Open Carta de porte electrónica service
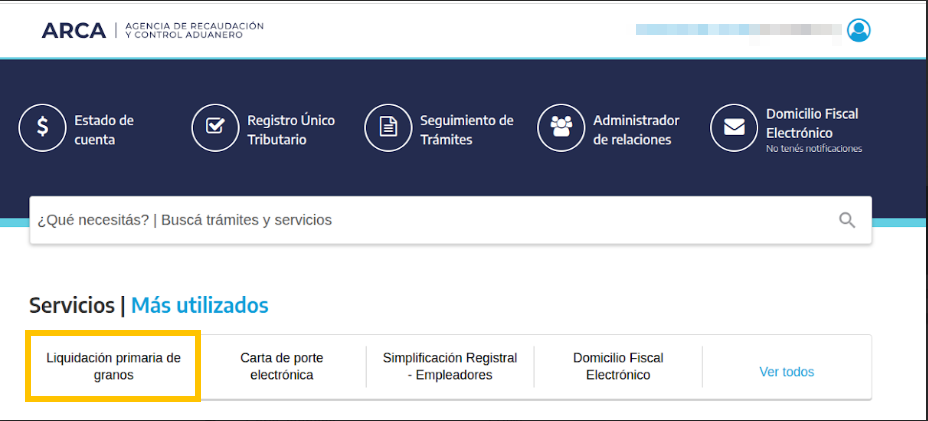This screenshot has height=421, width=928. click(x=282, y=367)
